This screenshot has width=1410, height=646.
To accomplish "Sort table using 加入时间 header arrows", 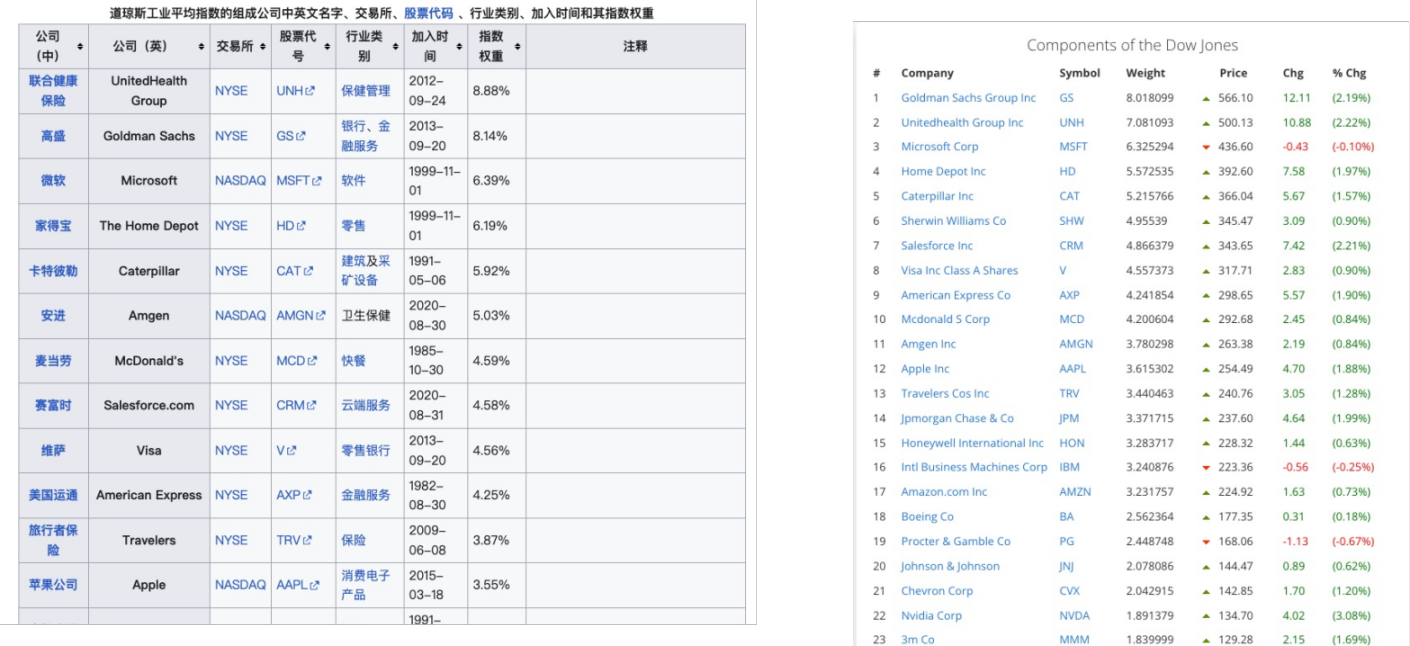I will point(458,47).
